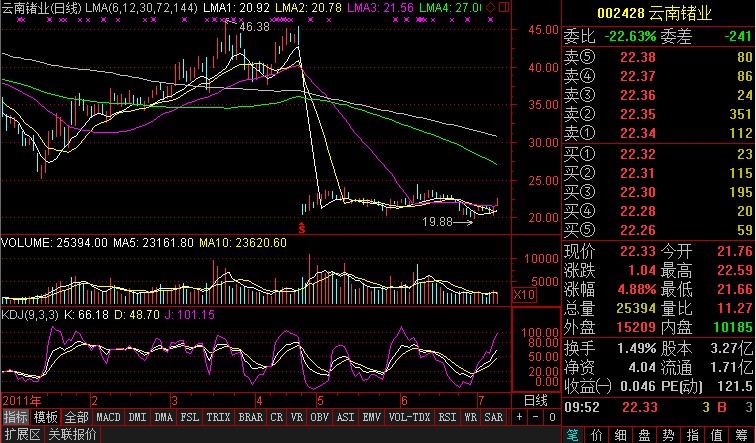Switch the indicator to FSL
This screenshot has width=756, height=443.
pos(189,417)
